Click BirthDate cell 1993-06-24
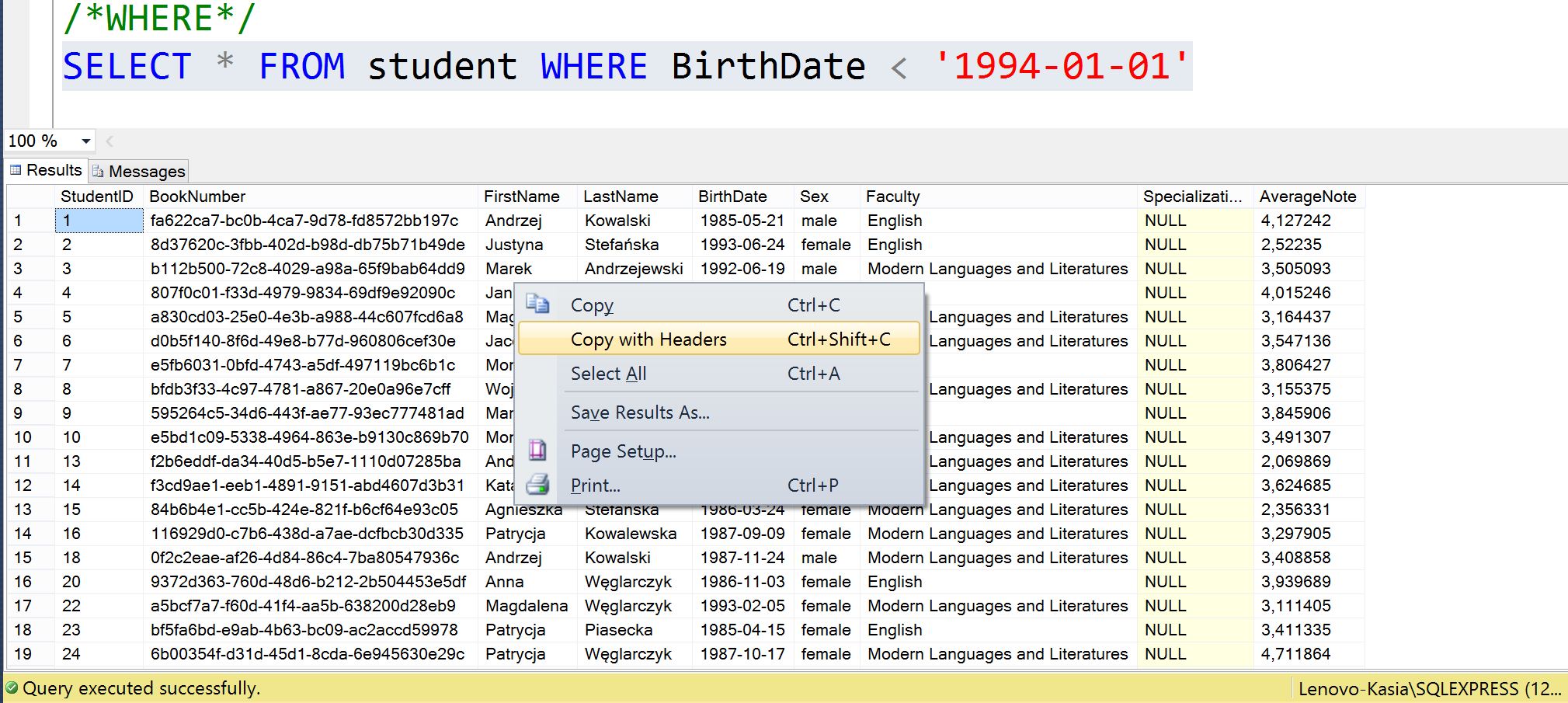This screenshot has height=703, width=1568. click(742, 245)
